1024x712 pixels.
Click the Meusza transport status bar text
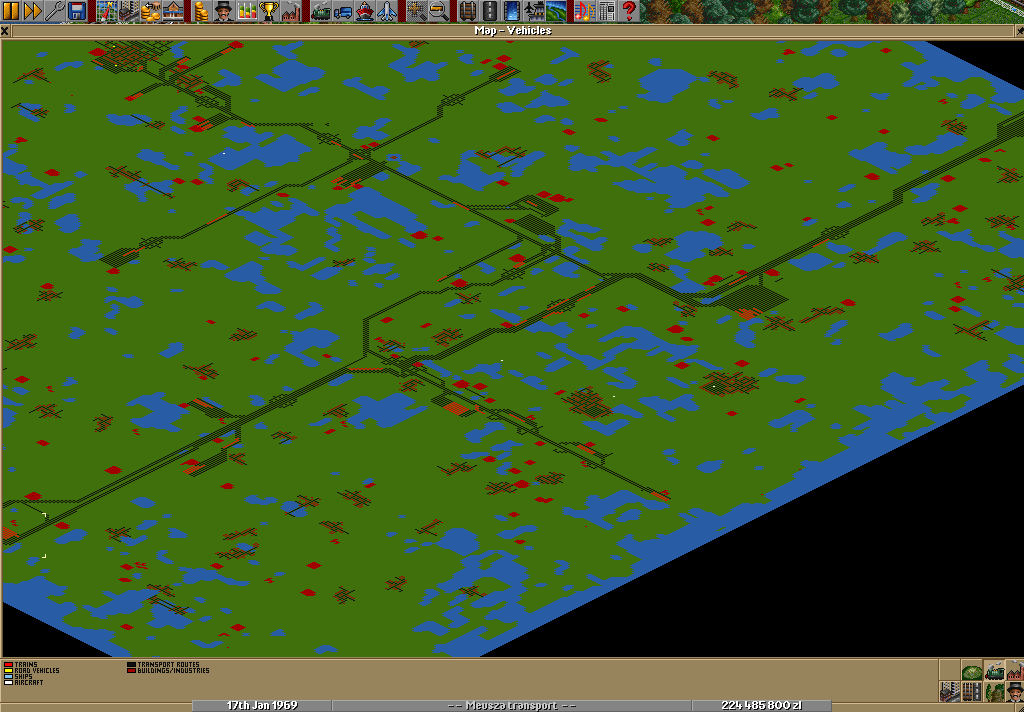click(512, 705)
